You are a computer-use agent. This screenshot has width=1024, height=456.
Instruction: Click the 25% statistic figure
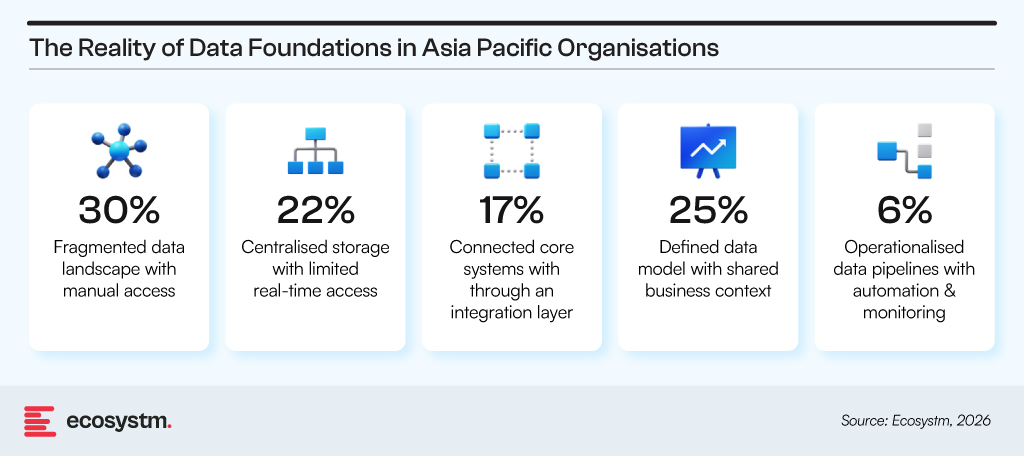coord(707,210)
